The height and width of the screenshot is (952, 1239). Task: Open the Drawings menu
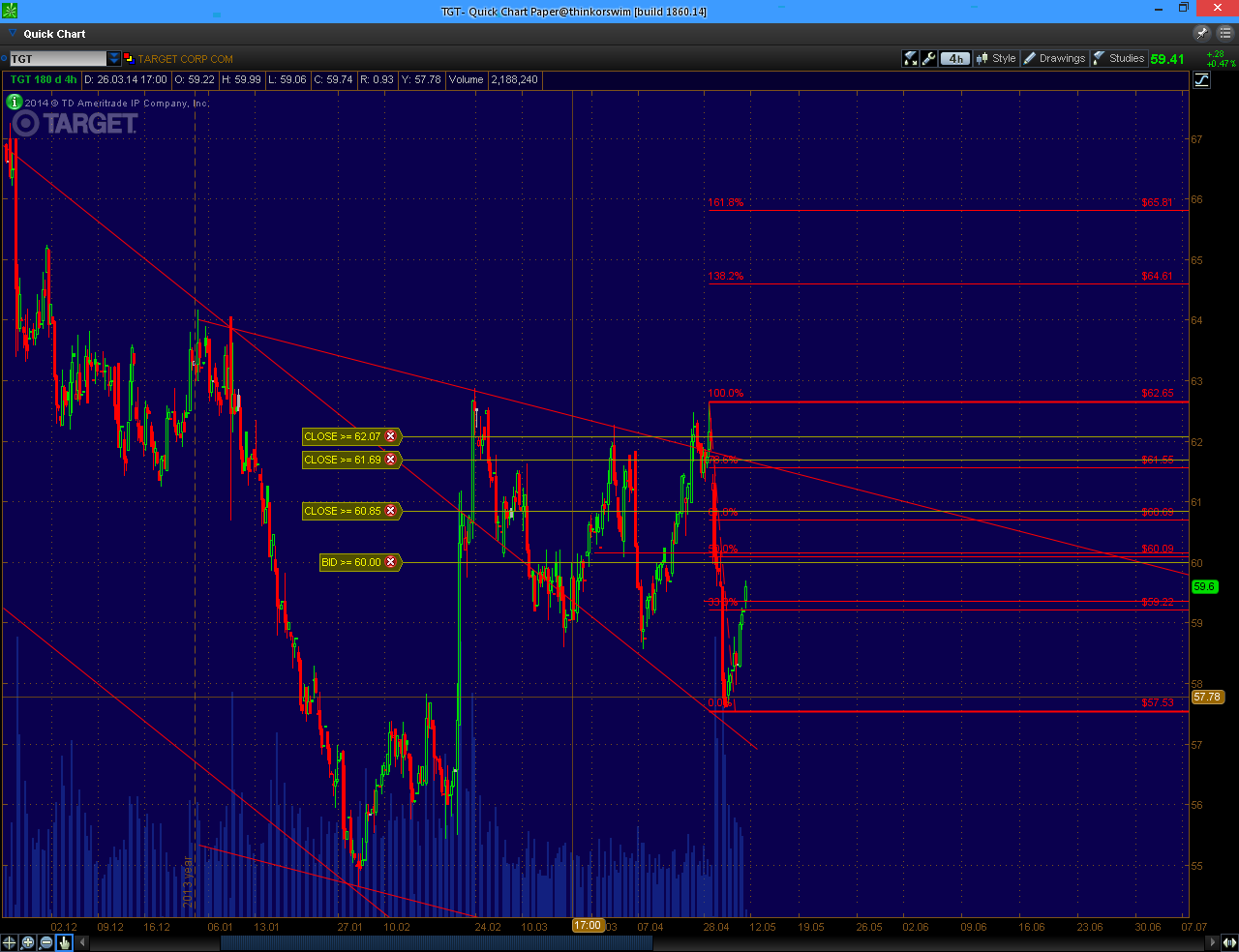tap(1055, 58)
